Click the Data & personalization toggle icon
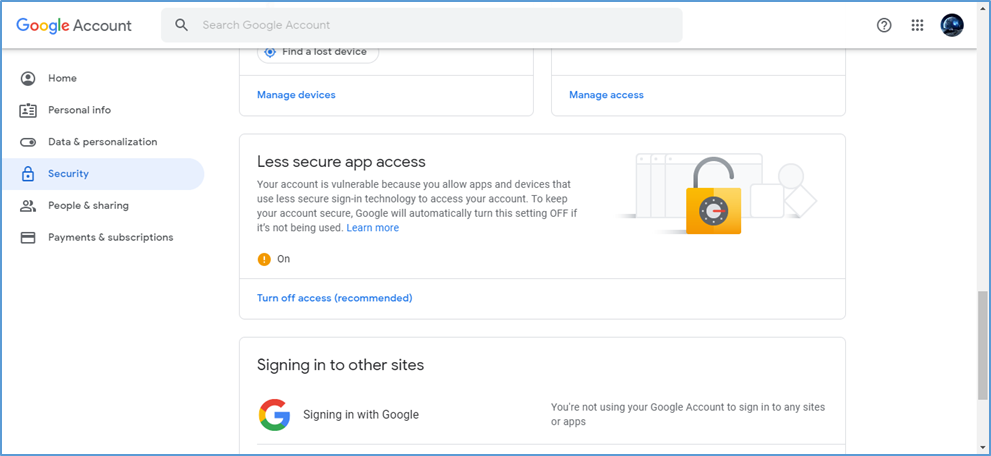 (28, 142)
